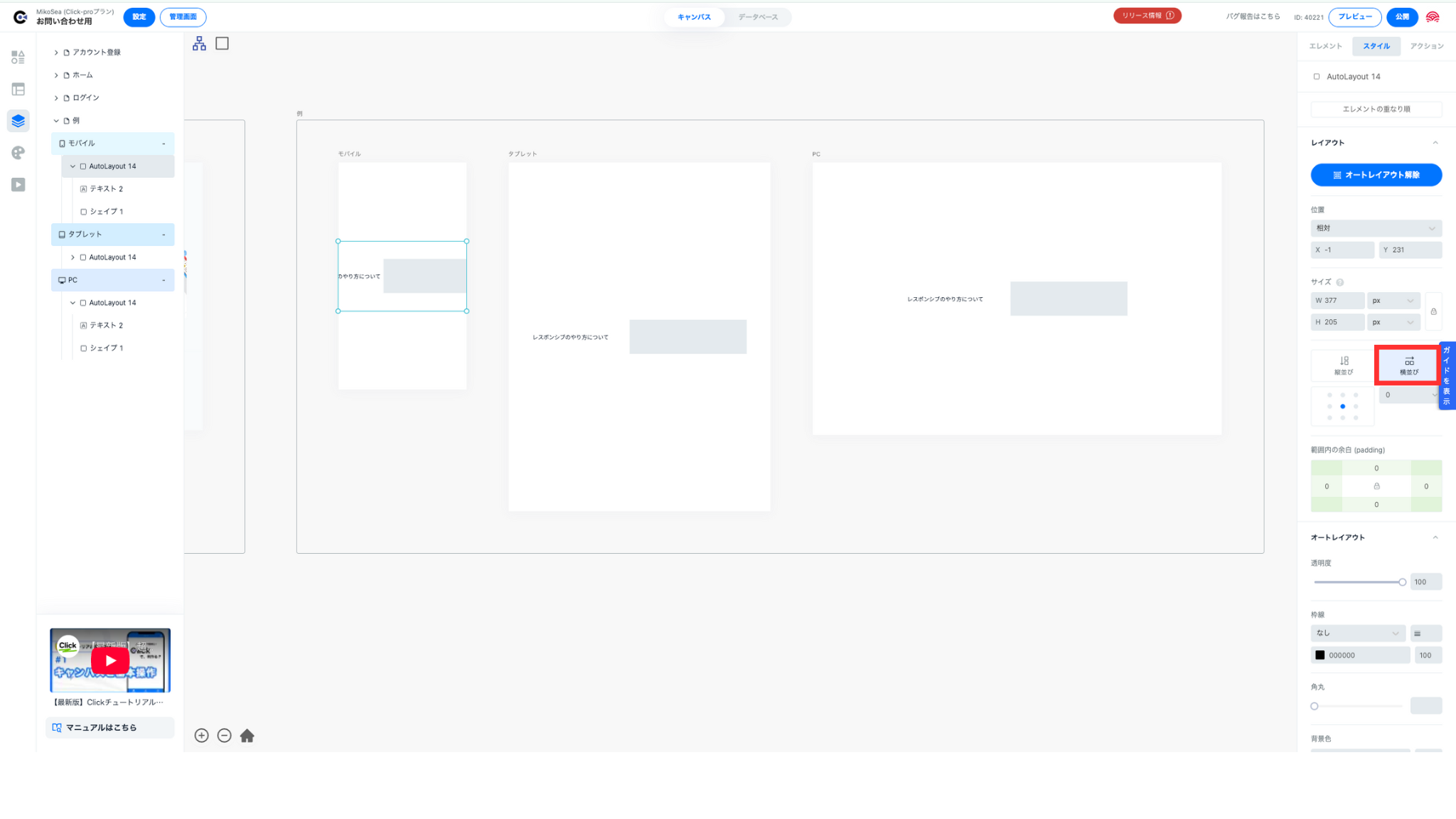Click the プレビュー button

[1354, 17]
